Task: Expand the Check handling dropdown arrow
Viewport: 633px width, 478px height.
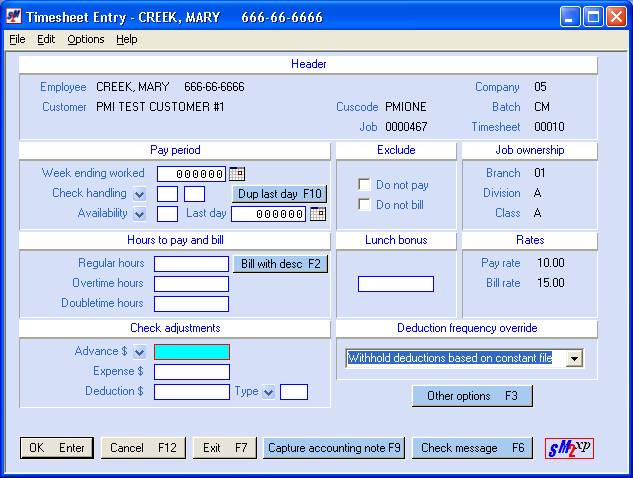Action: pos(139,194)
